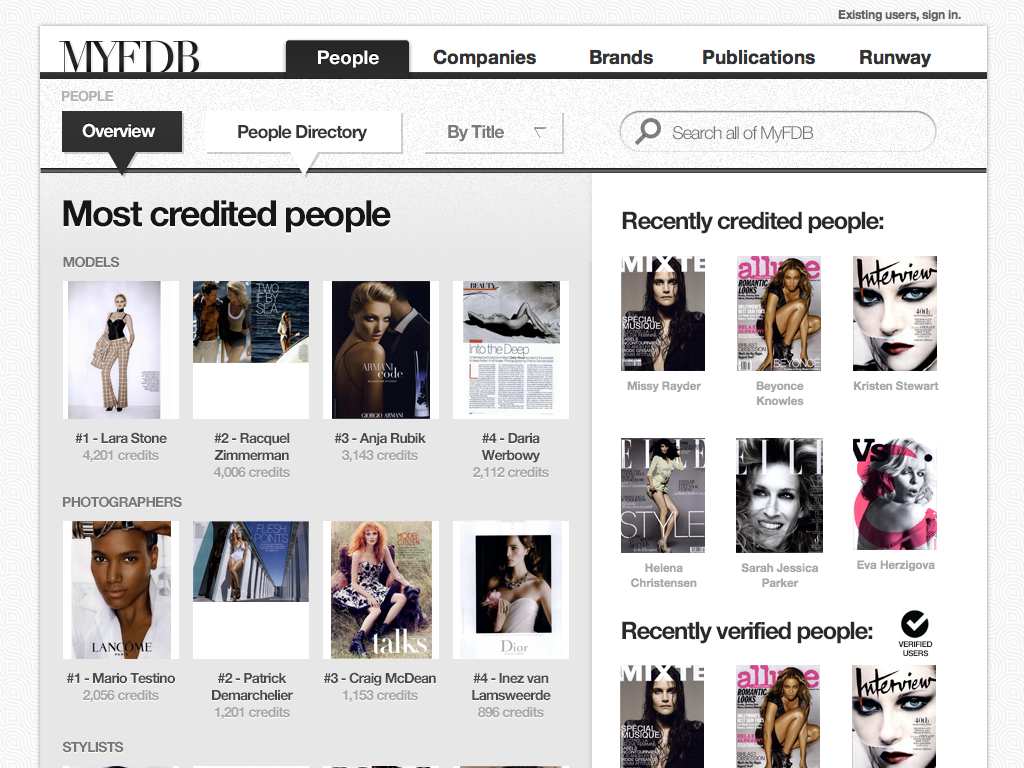Open the People tab
Image resolution: width=1024 pixels, height=768 pixels.
tap(347, 57)
